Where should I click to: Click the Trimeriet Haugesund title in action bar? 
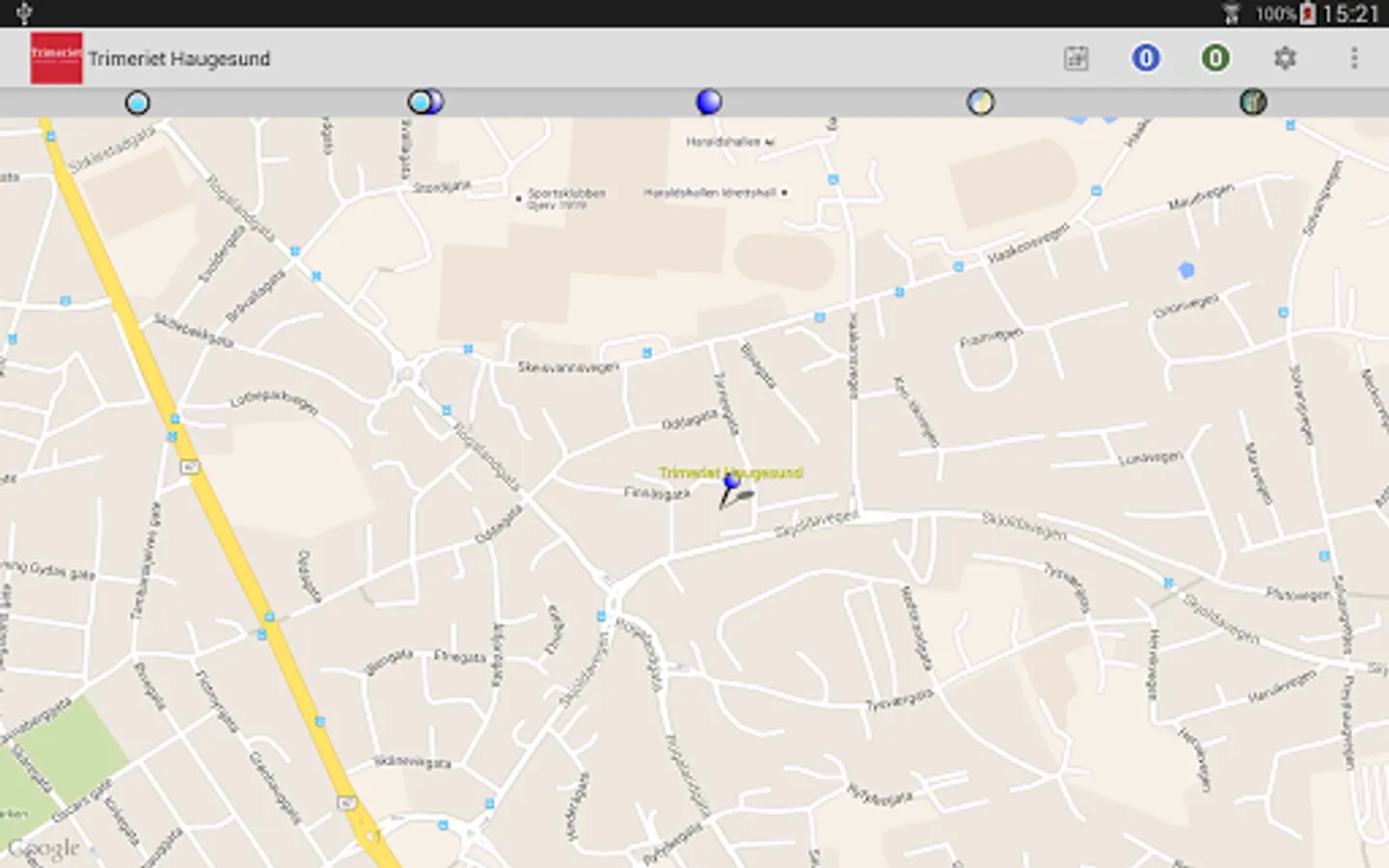[179, 59]
